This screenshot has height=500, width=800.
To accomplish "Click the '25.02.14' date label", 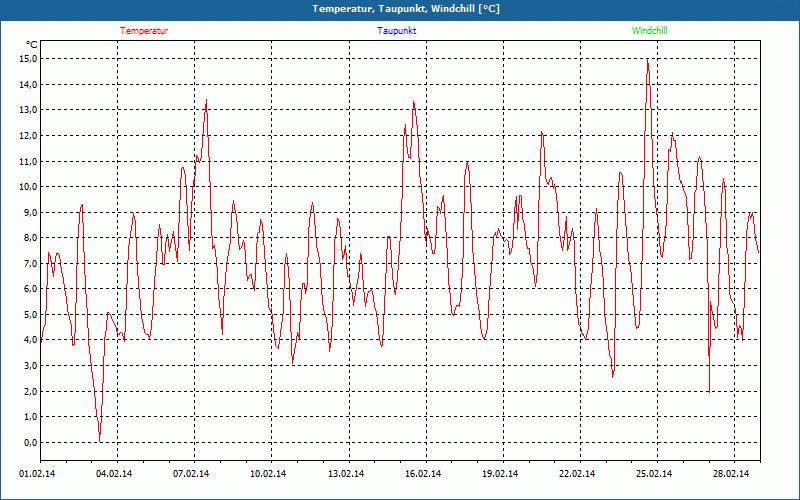I will (654, 474).
